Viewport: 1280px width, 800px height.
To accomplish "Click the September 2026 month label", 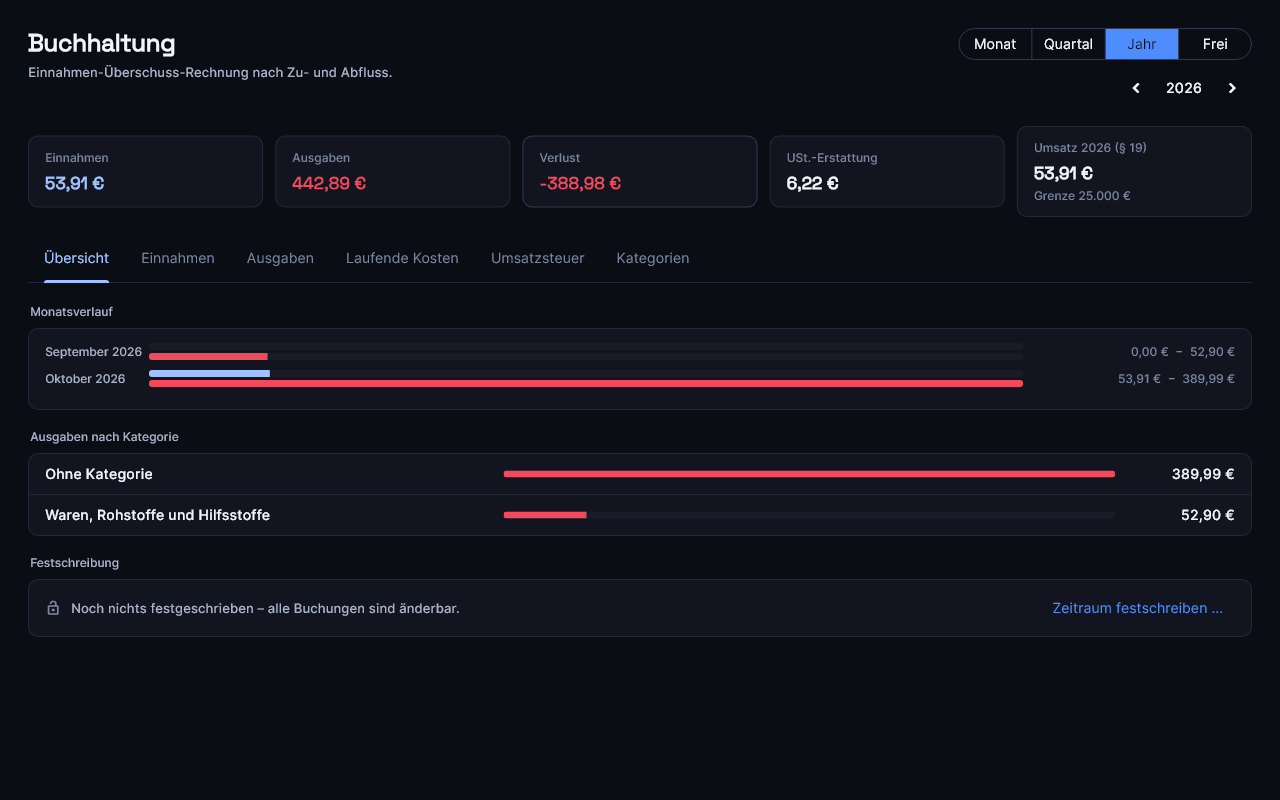I will tap(93, 352).
